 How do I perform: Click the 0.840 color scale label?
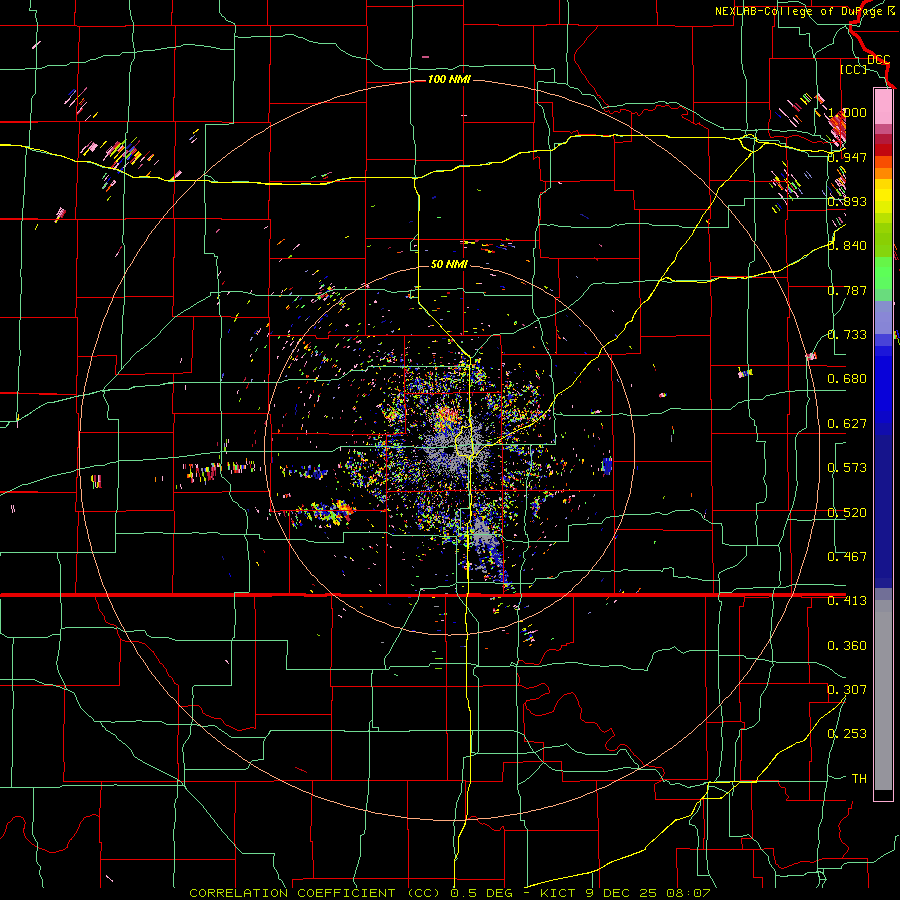tap(847, 246)
